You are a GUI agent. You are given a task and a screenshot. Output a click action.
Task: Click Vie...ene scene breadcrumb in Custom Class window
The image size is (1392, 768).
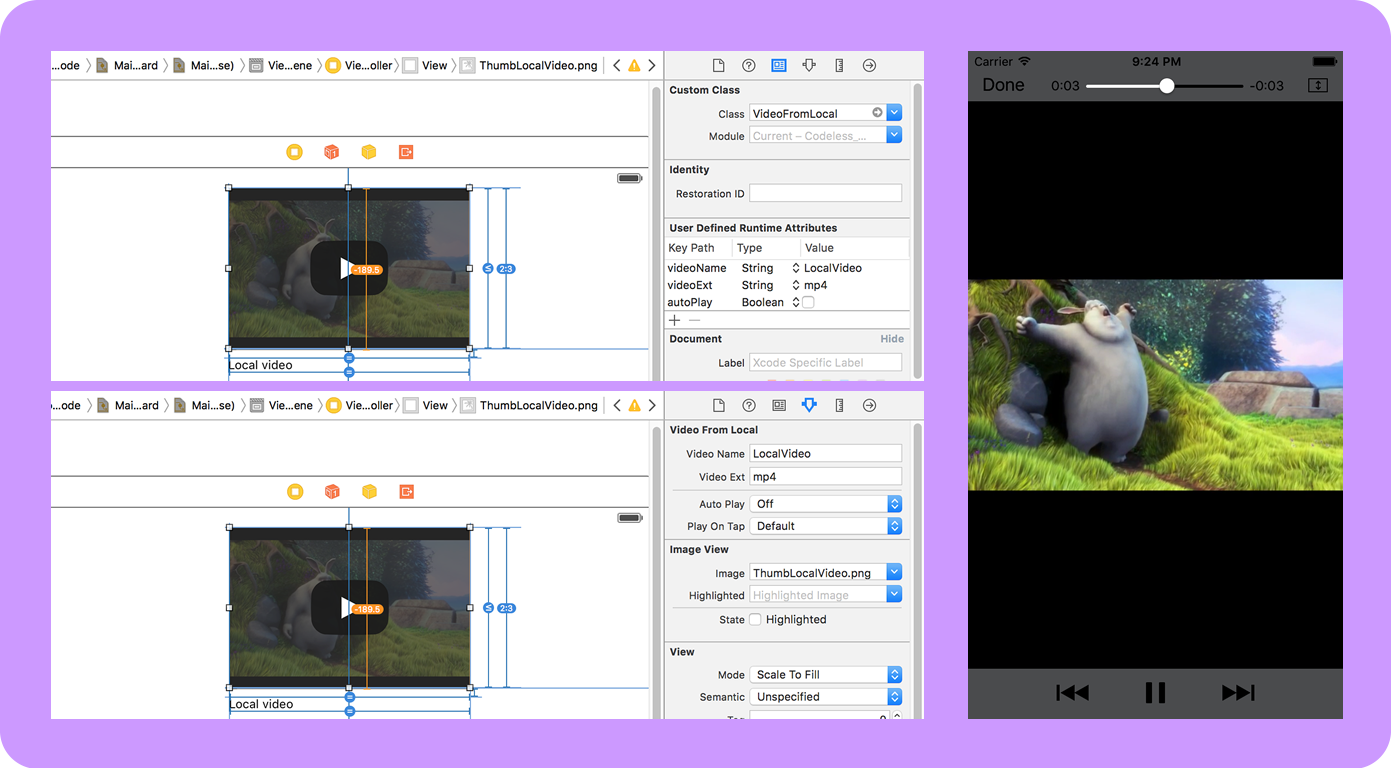(281, 65)
